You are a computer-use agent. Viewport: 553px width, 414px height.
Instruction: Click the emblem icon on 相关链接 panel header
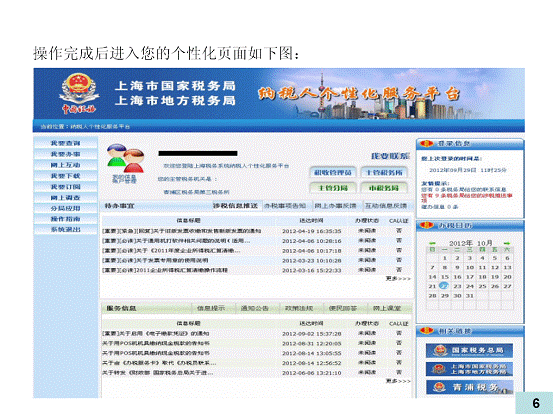tap(426, 330)
